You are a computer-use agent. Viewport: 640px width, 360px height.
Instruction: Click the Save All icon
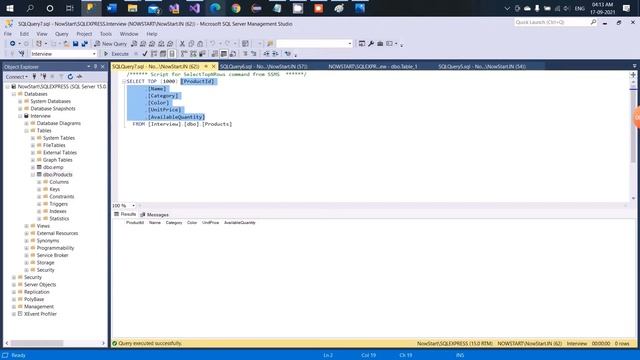click(x=84, y=43)
